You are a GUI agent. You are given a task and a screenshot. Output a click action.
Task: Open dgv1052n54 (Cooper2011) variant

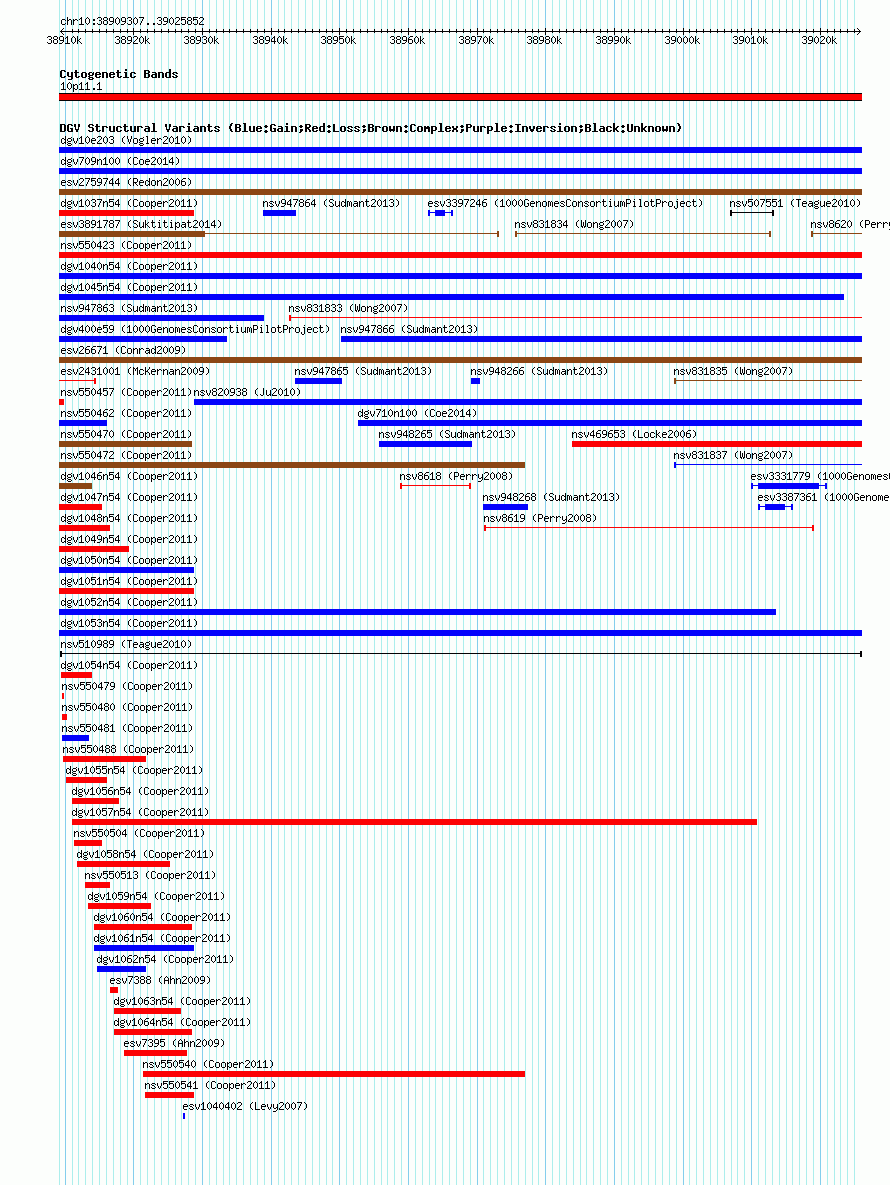point(128,603)
